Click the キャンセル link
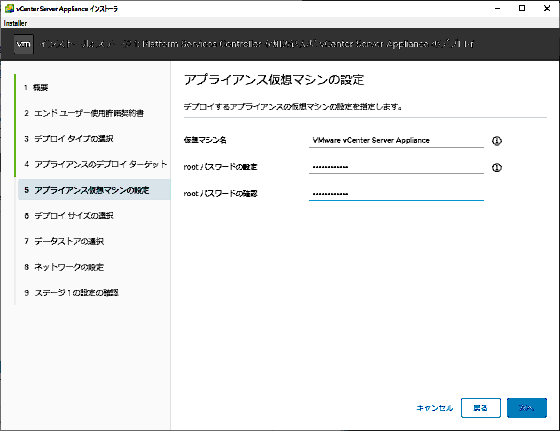This screenshot has width=560, height=431. [435, 408]
